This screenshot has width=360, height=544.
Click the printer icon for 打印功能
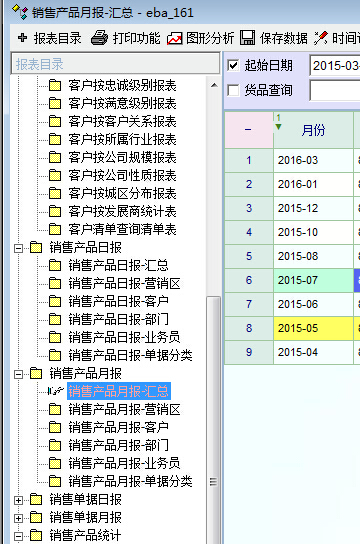[x=99, y=38]
